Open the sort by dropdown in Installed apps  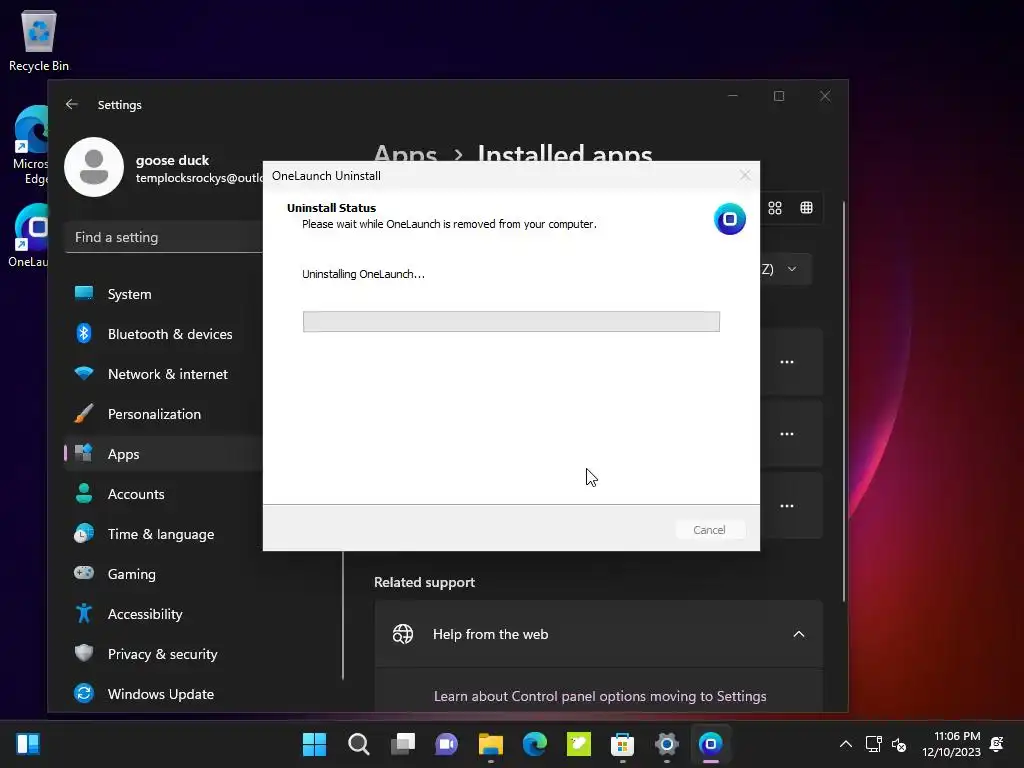tap(786, 269)
